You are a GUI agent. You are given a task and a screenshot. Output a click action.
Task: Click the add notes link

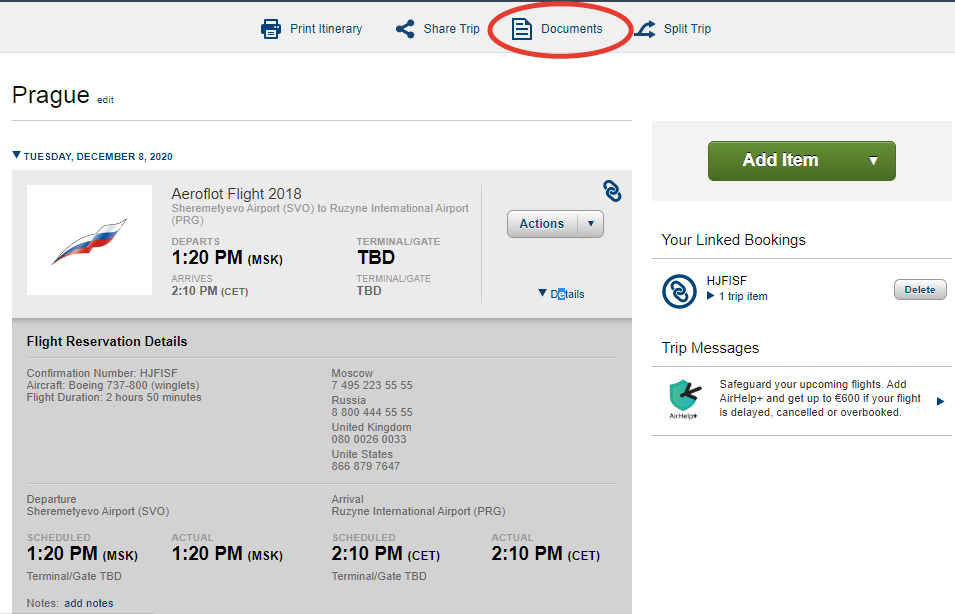[89, 603]
